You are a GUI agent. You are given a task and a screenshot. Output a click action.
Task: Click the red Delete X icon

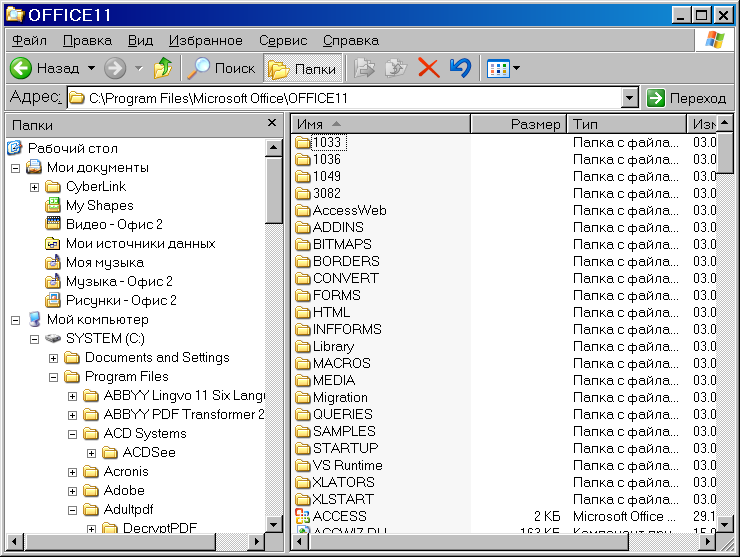[x=429, y=68]
